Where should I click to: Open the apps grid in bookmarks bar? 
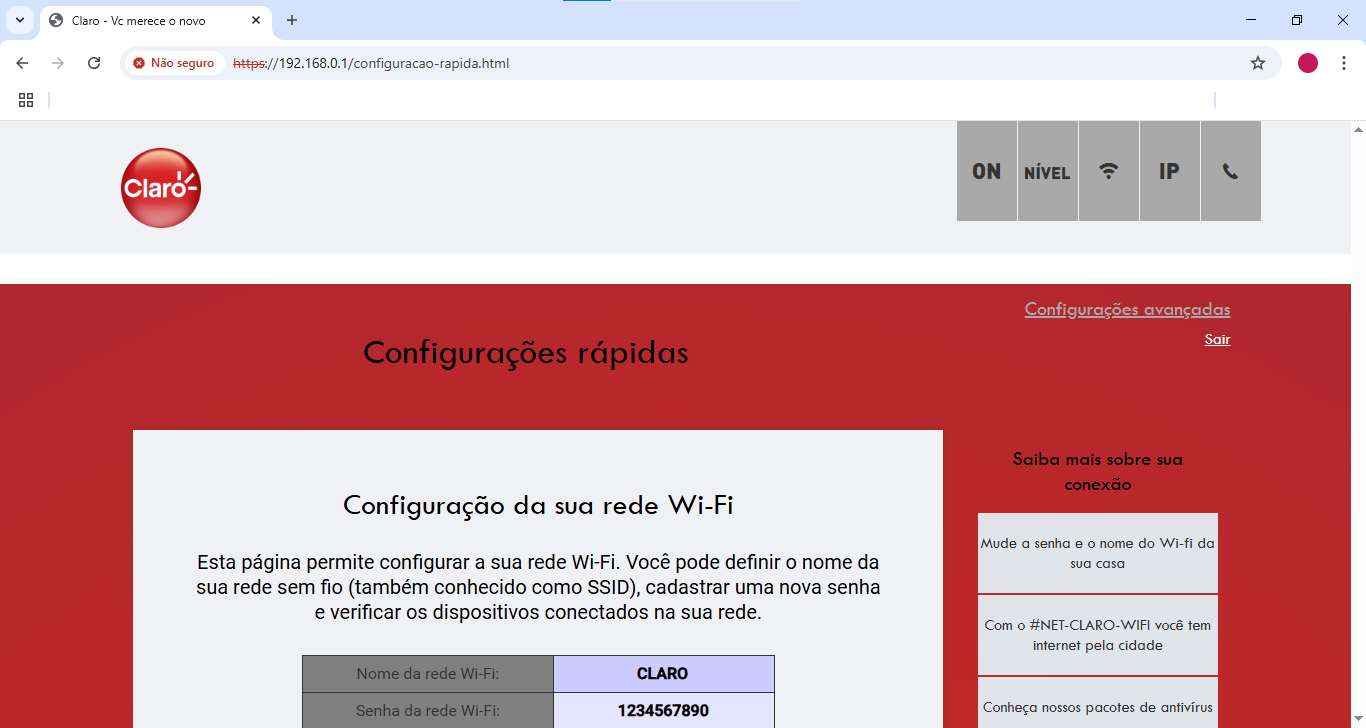(x=26, y=100)
